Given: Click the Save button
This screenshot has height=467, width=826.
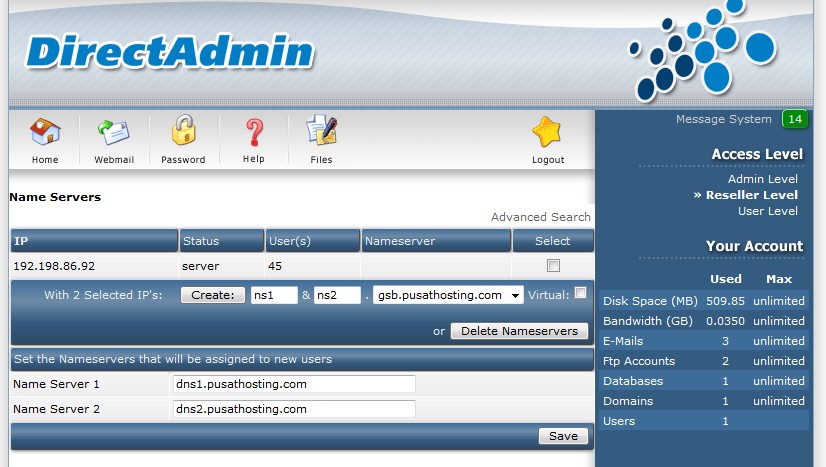Looking at the screenshot, I should [x=563, y=436].
